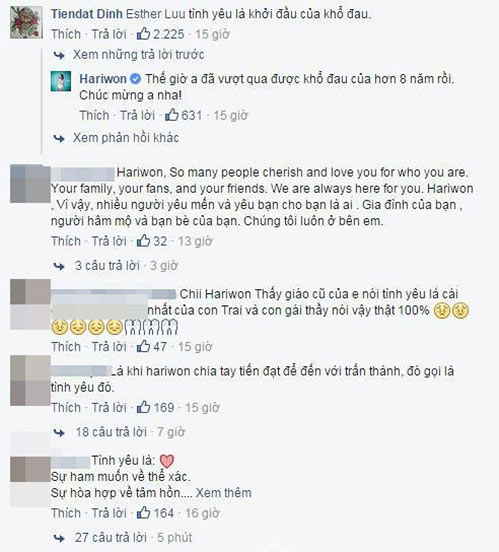Open Hariwon's avatar thumbnail
This screenshot has width=499, height=552.
coord(61,81)
